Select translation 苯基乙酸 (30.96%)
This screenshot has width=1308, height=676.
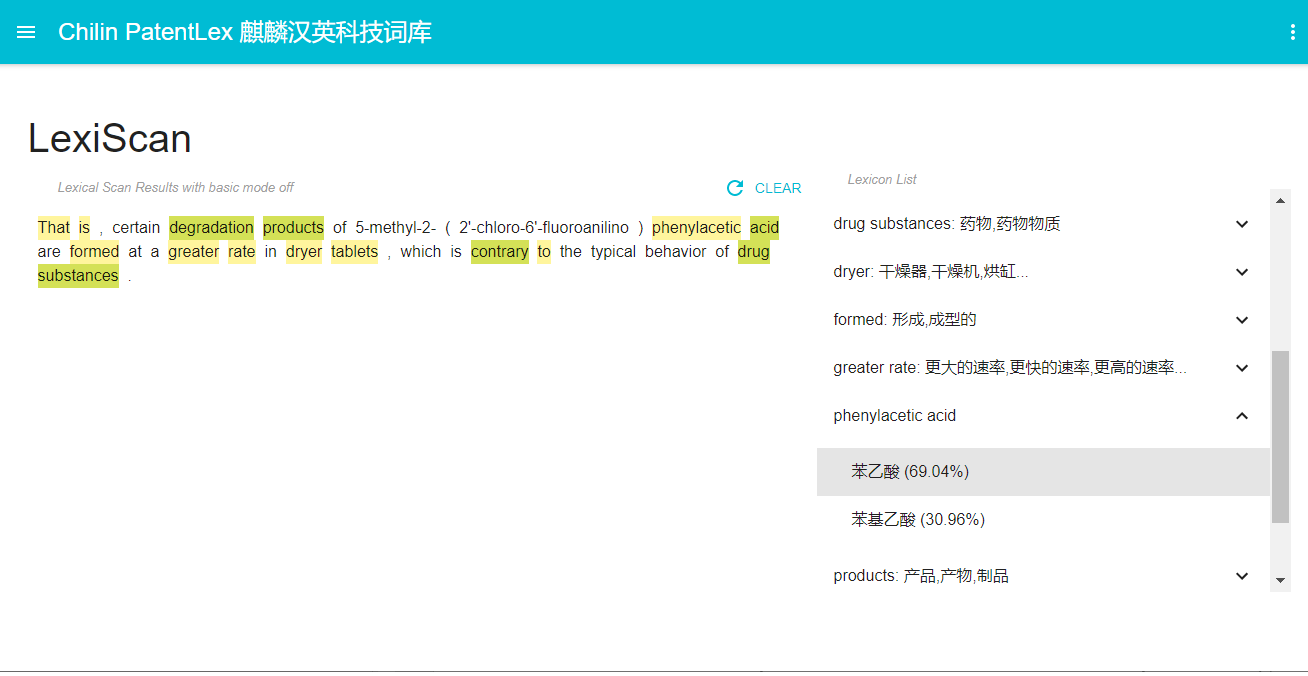pos(1043,520)
